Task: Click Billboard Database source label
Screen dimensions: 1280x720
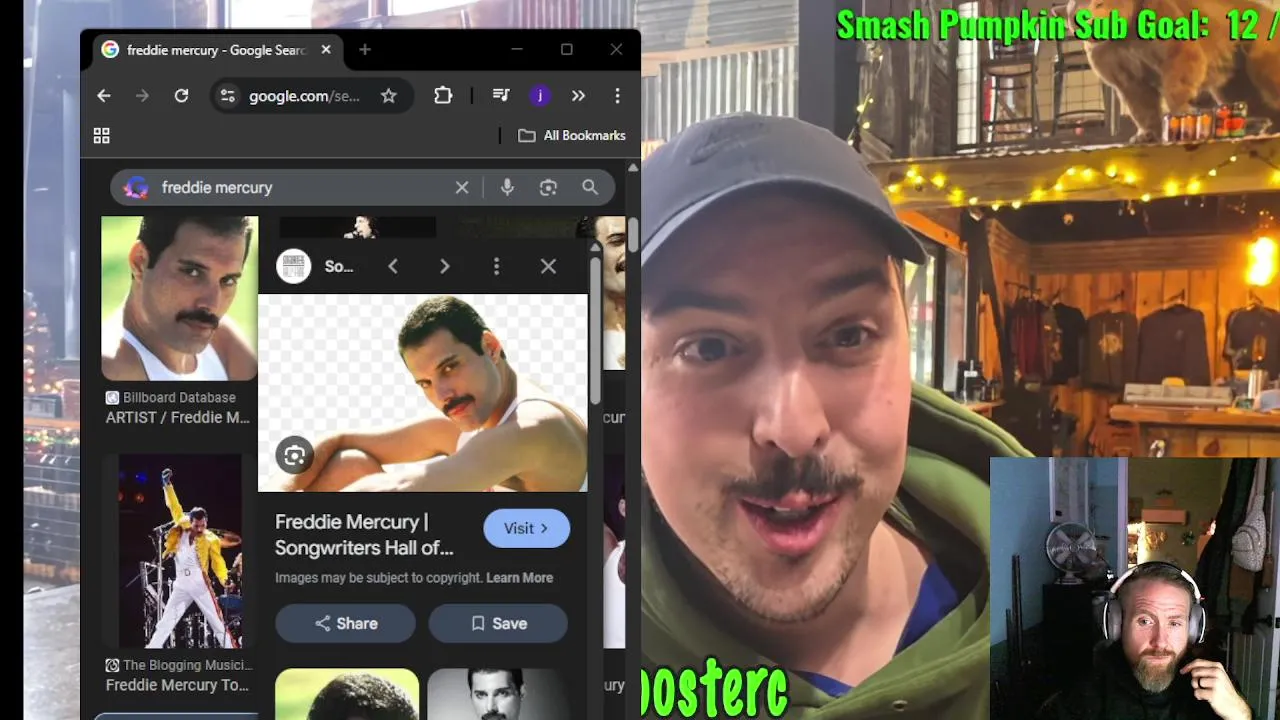Action: (179, 398)
